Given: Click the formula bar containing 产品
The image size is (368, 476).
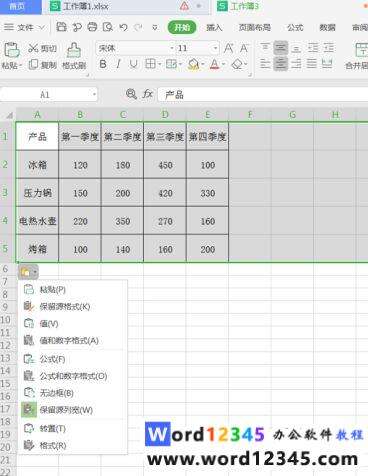Looking at the screenshot, I should click(263, 95).
